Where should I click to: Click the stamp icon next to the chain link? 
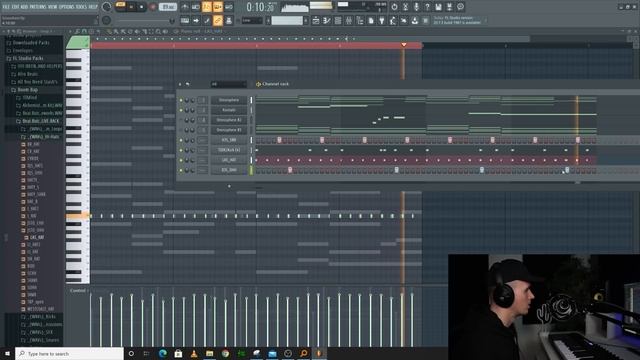pyautogui.click(x=229, y=20)
